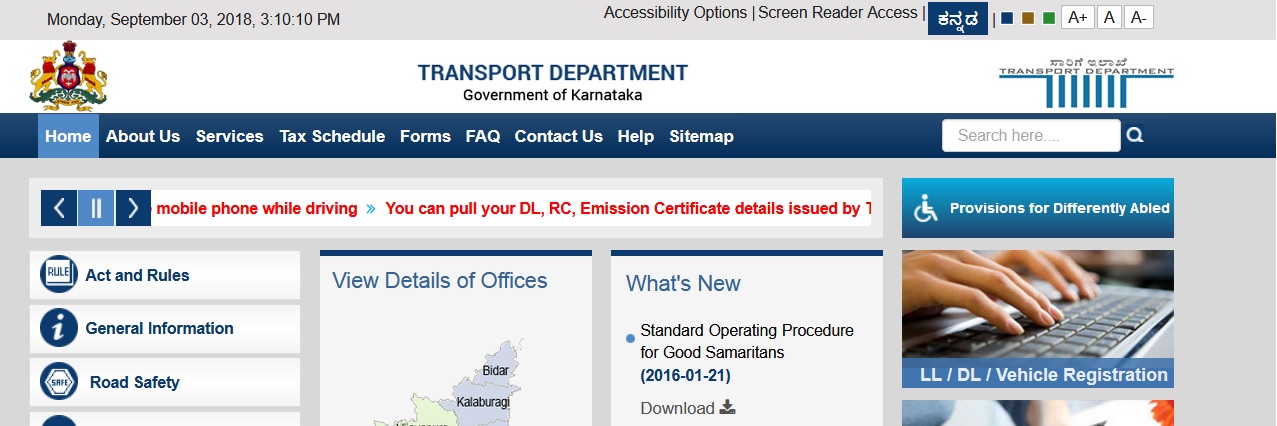Click the Search here input field
1277x426 pixels.
(x=1030, y=135)
